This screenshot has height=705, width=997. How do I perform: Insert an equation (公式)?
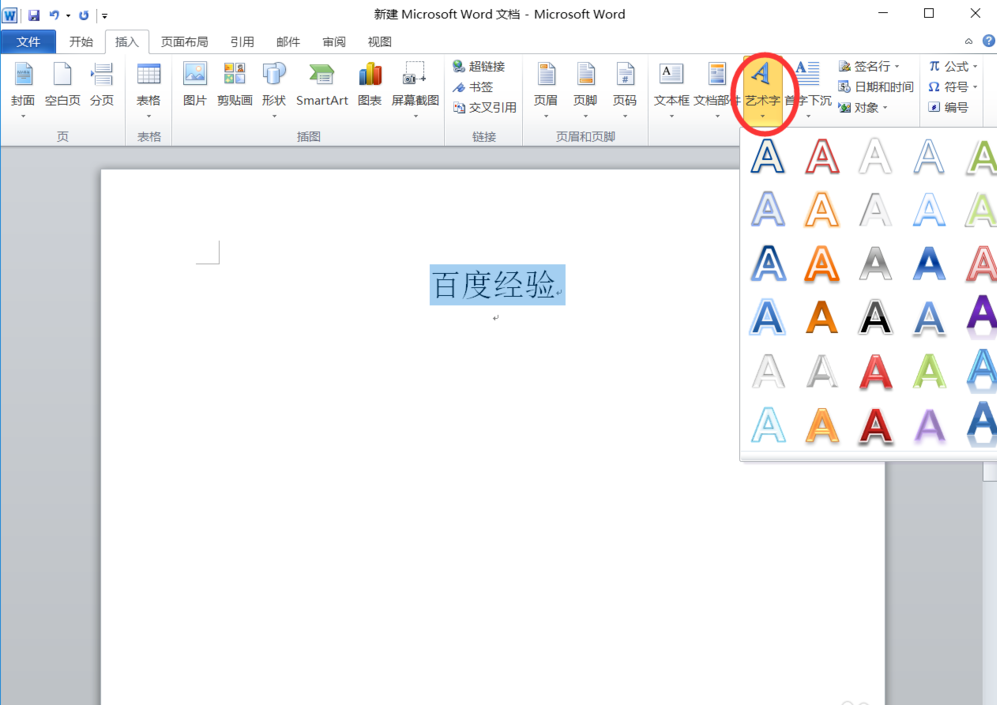click(x=948, y=66)
